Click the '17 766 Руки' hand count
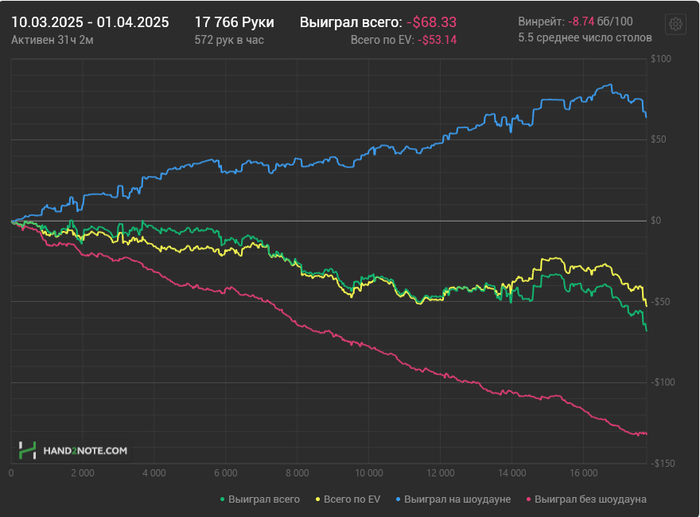This screenshot has height=517, width=700. click(x=234, y=22)
